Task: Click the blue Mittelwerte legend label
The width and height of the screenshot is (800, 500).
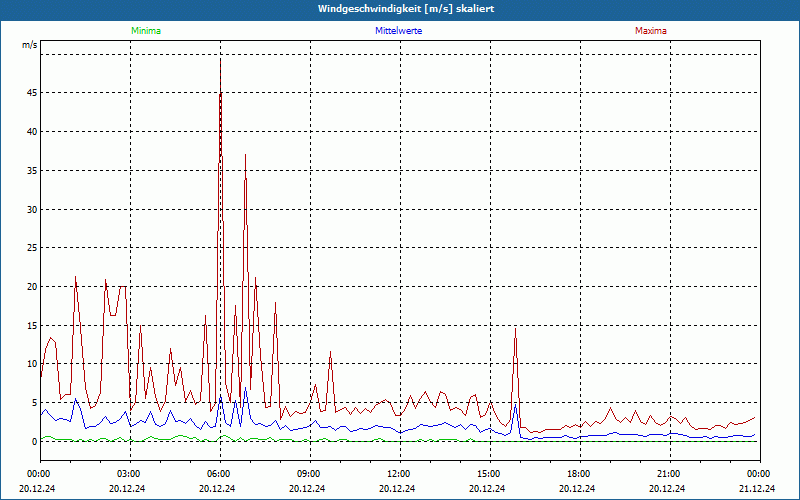Action: [x=399, y=31]
